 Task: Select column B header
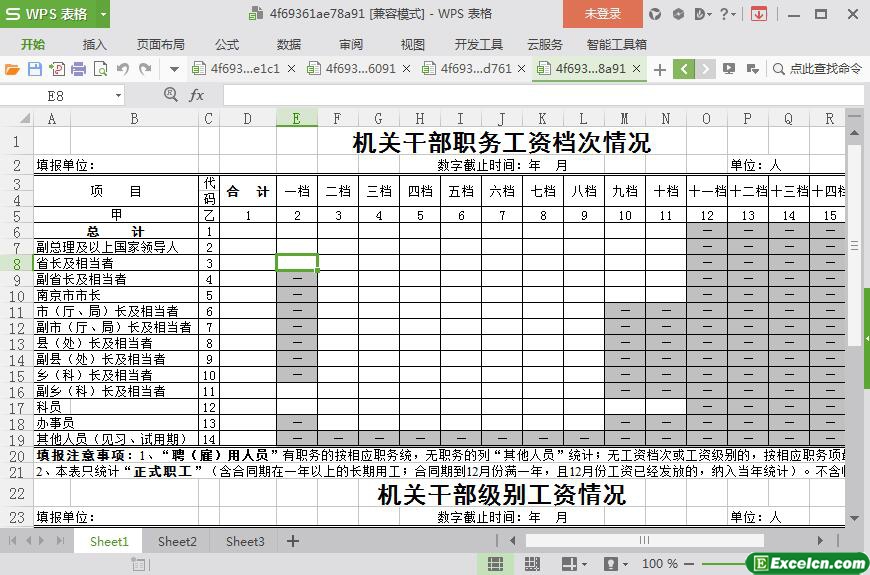tap(134, 118)
